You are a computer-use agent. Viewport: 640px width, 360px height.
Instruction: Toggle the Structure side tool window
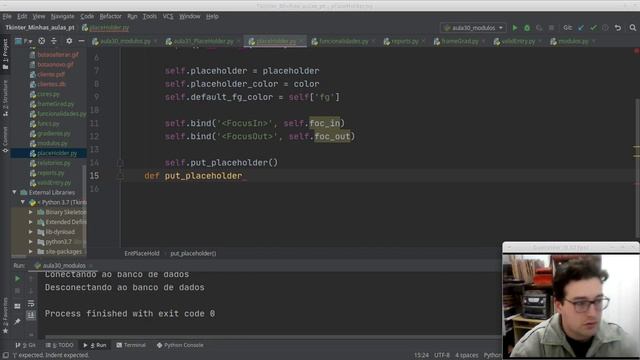tap(5, 98)
